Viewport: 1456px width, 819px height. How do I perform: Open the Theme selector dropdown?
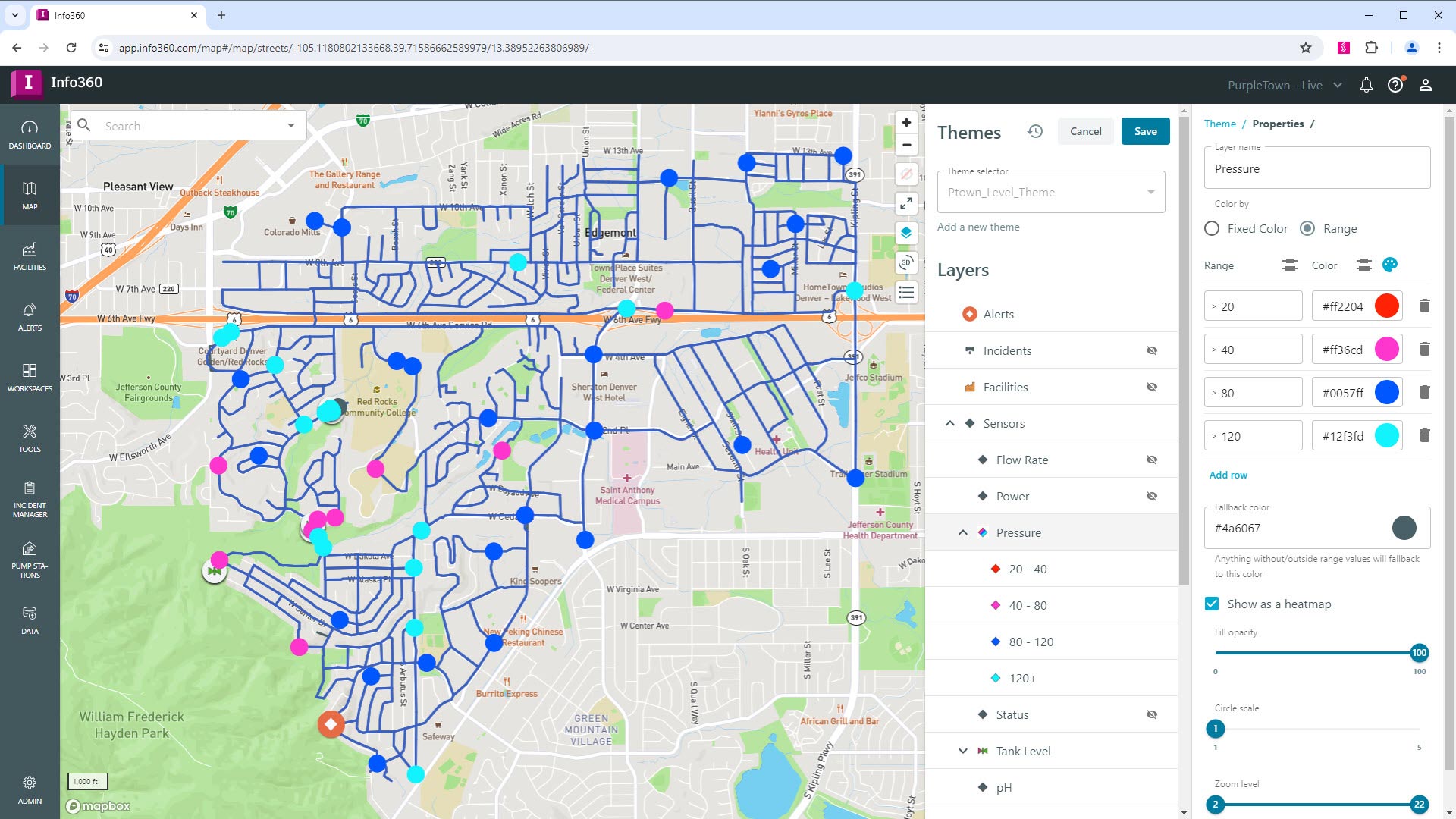1051,193
